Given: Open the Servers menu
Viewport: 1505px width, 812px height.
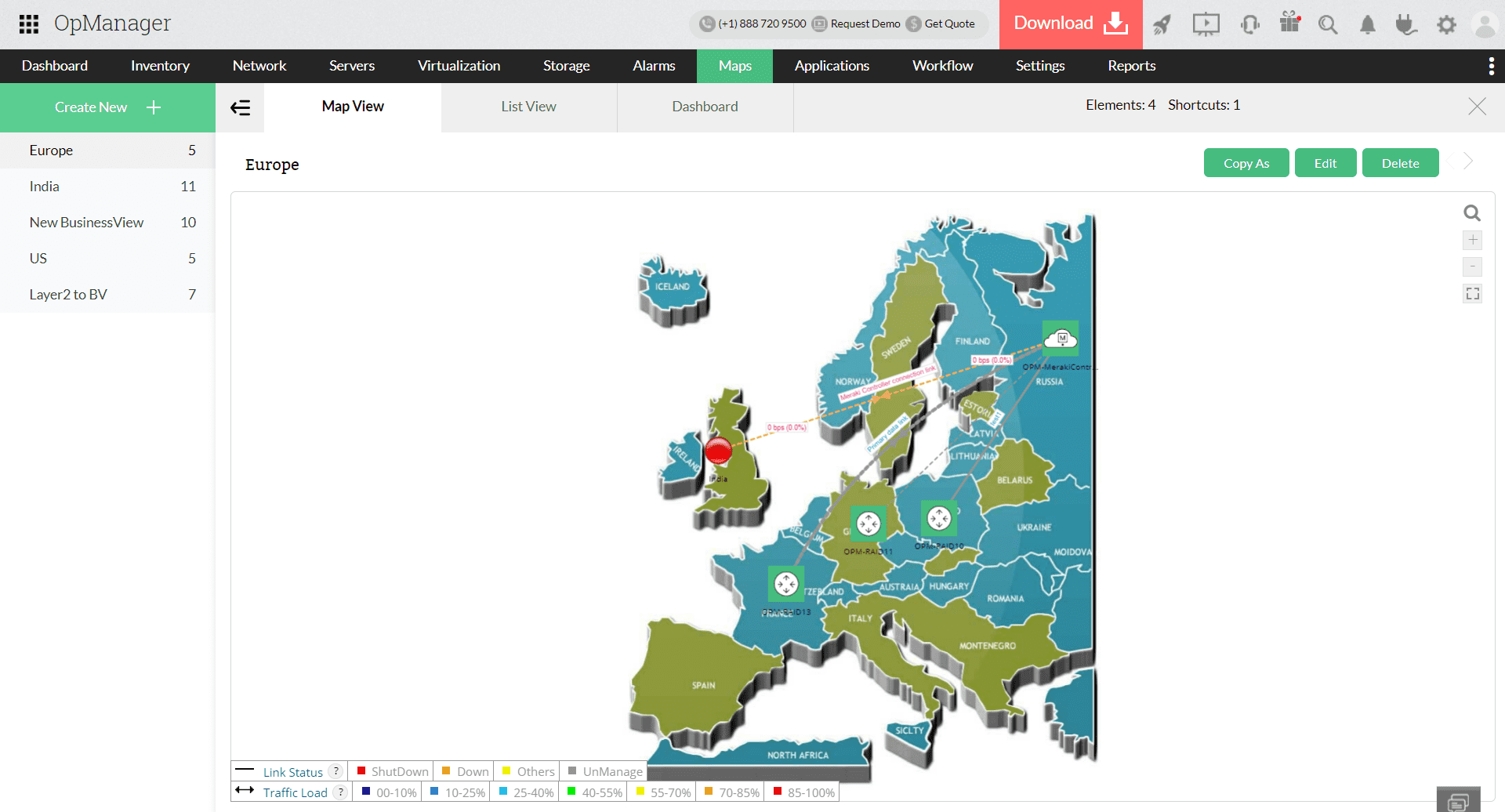Looking at the screenshot, I should coord(352,66).
